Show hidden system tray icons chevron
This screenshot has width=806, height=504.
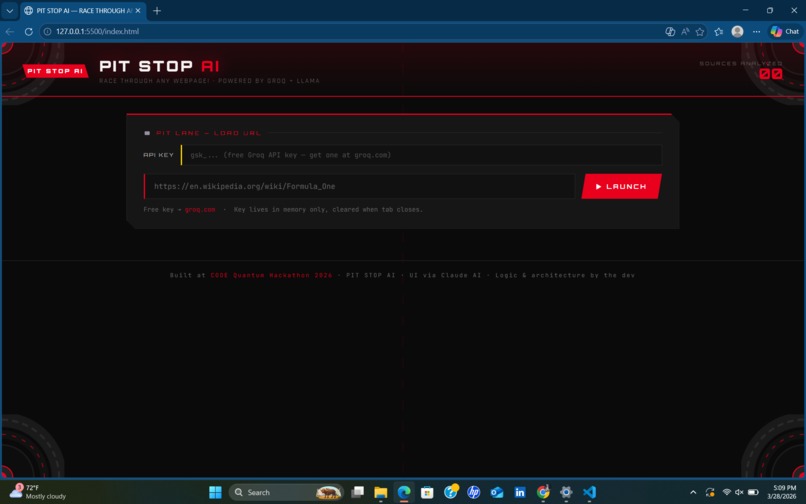[693, 492]
